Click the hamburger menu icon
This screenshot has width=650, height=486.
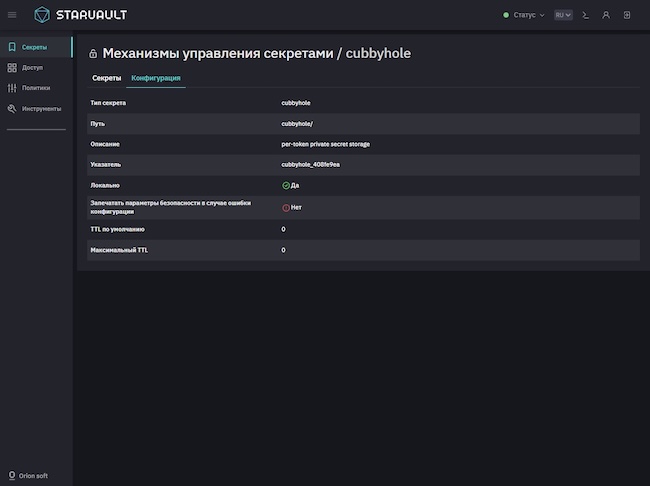(x=12, y=15)
